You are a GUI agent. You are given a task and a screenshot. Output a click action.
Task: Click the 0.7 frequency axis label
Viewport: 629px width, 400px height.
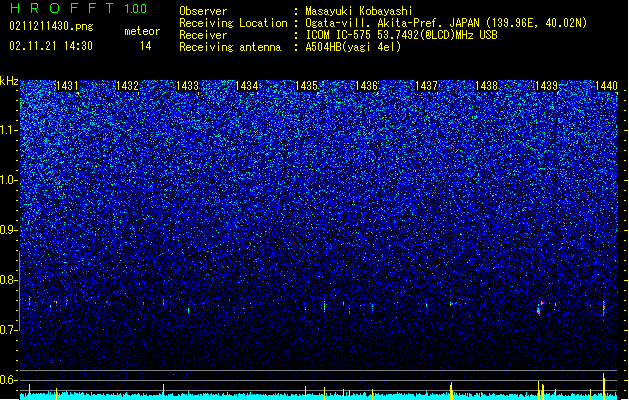point(8,330)
